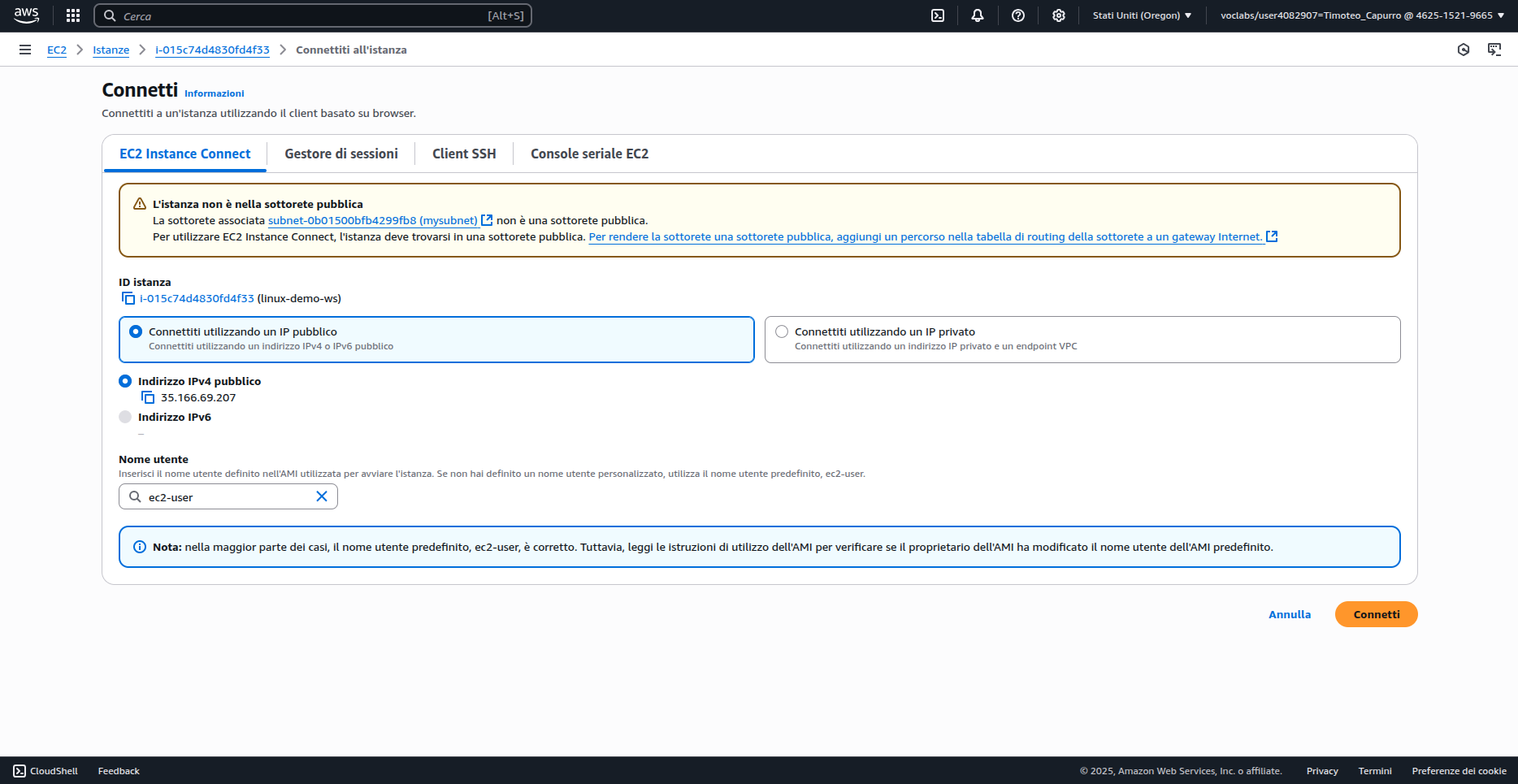This screenshot has width=1518, height=784.
Task: Open the Termini footer link
Action: coord(1375,771)
